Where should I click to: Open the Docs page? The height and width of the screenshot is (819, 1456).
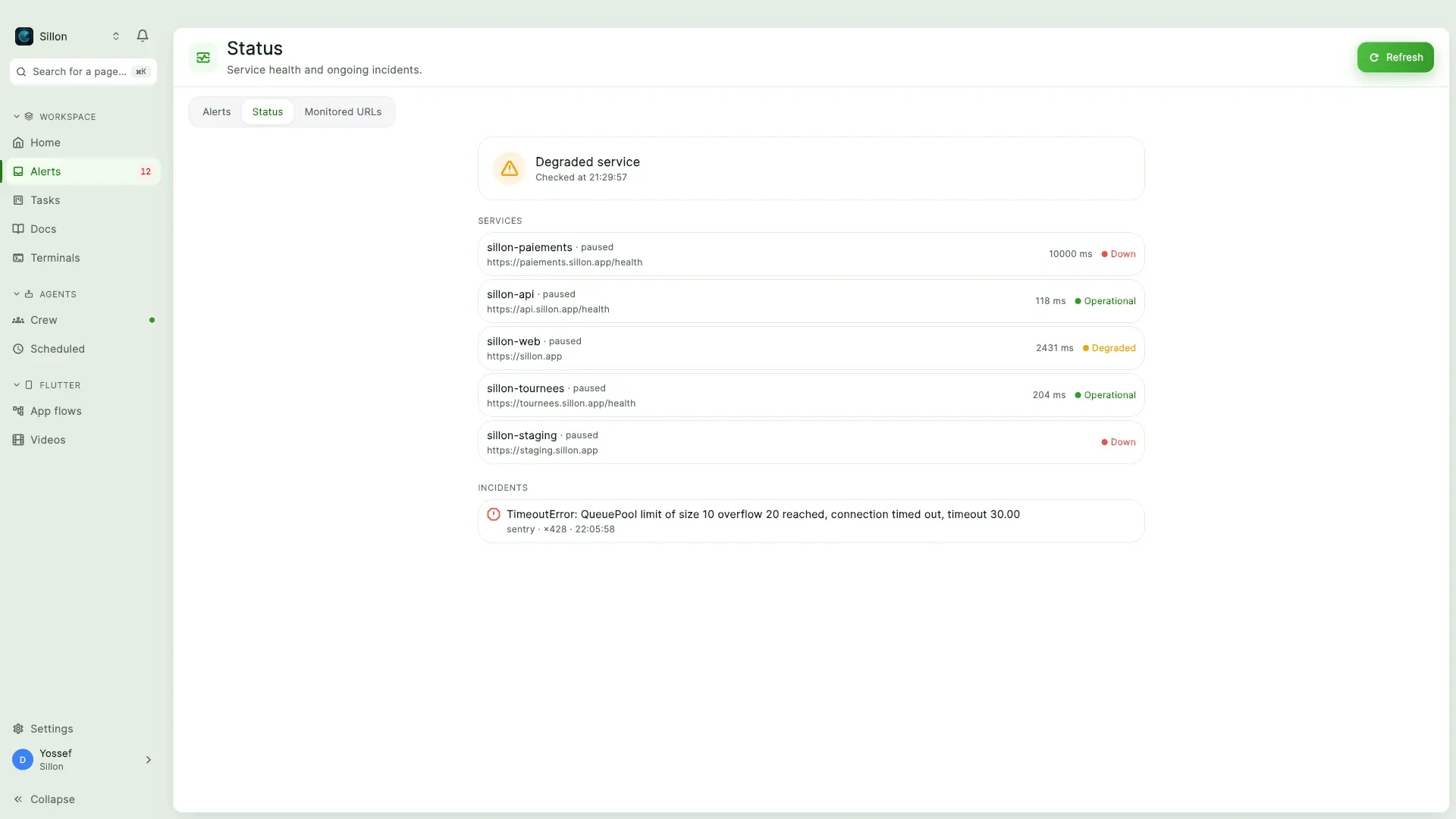tap(83, 229)
